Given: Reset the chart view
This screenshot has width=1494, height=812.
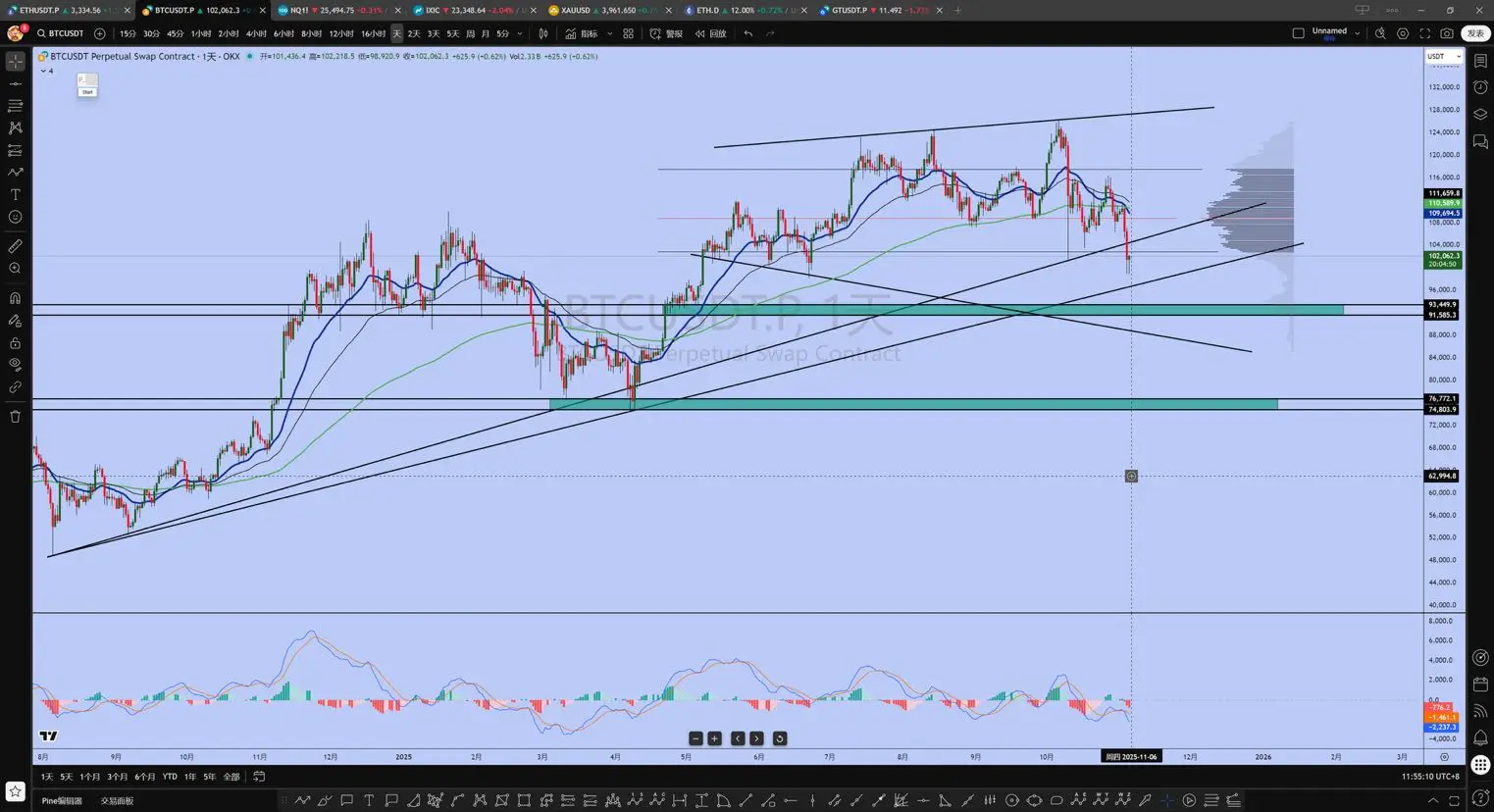Looking at the screenshot, I should tap(780, 738).
